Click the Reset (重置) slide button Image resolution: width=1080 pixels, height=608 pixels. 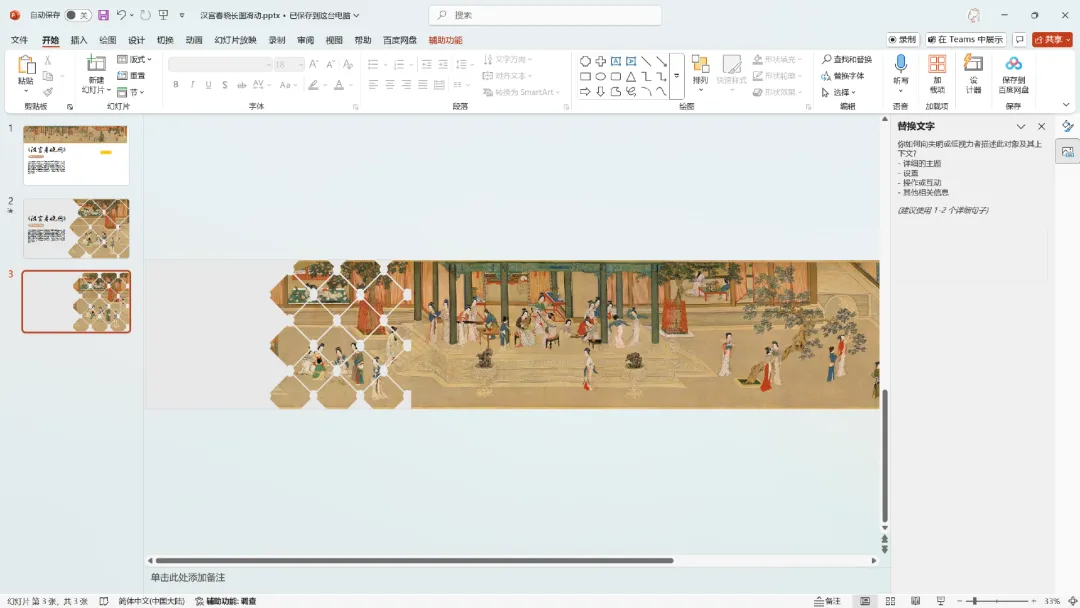pyautogui.click(x=132, y=76)
